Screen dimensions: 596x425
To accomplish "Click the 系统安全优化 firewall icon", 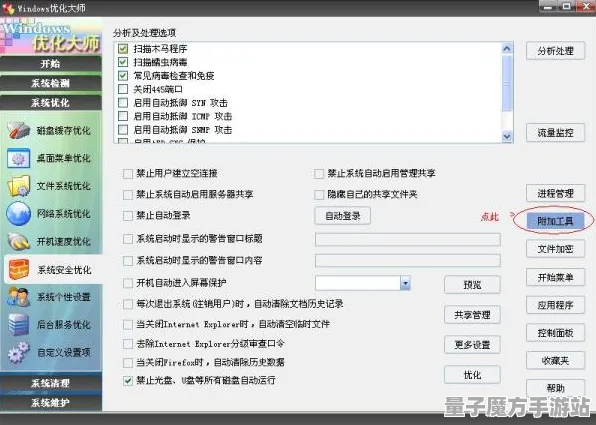I will click(18, 270).
